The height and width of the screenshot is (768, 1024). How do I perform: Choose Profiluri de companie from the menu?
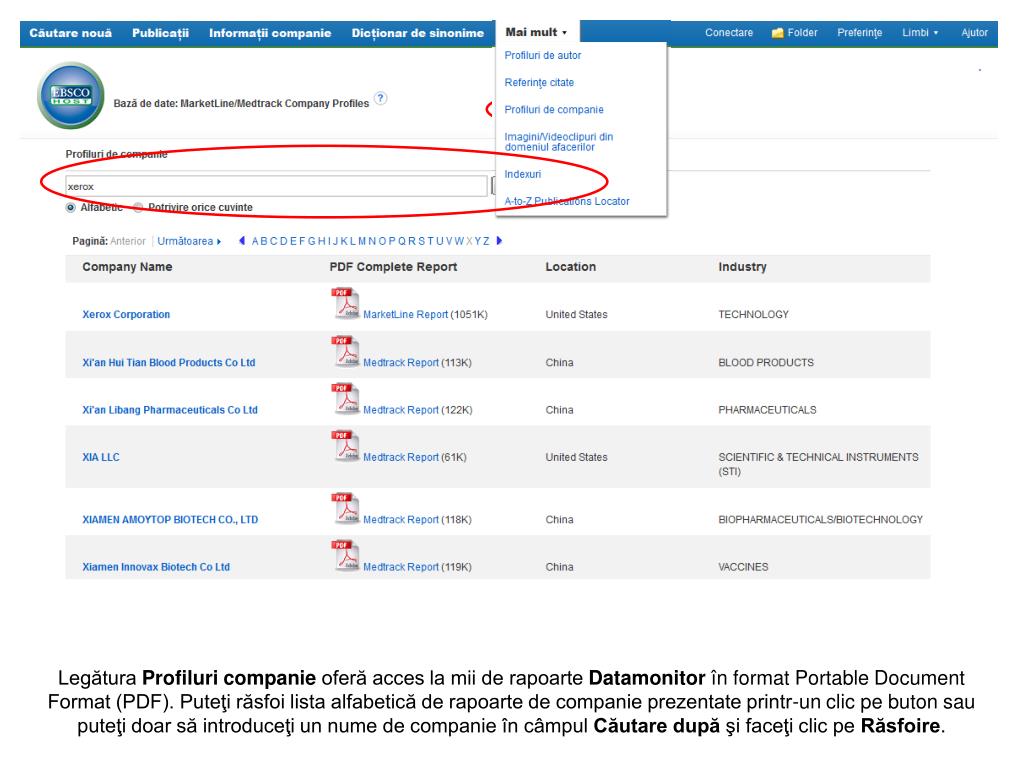point(554,110)
